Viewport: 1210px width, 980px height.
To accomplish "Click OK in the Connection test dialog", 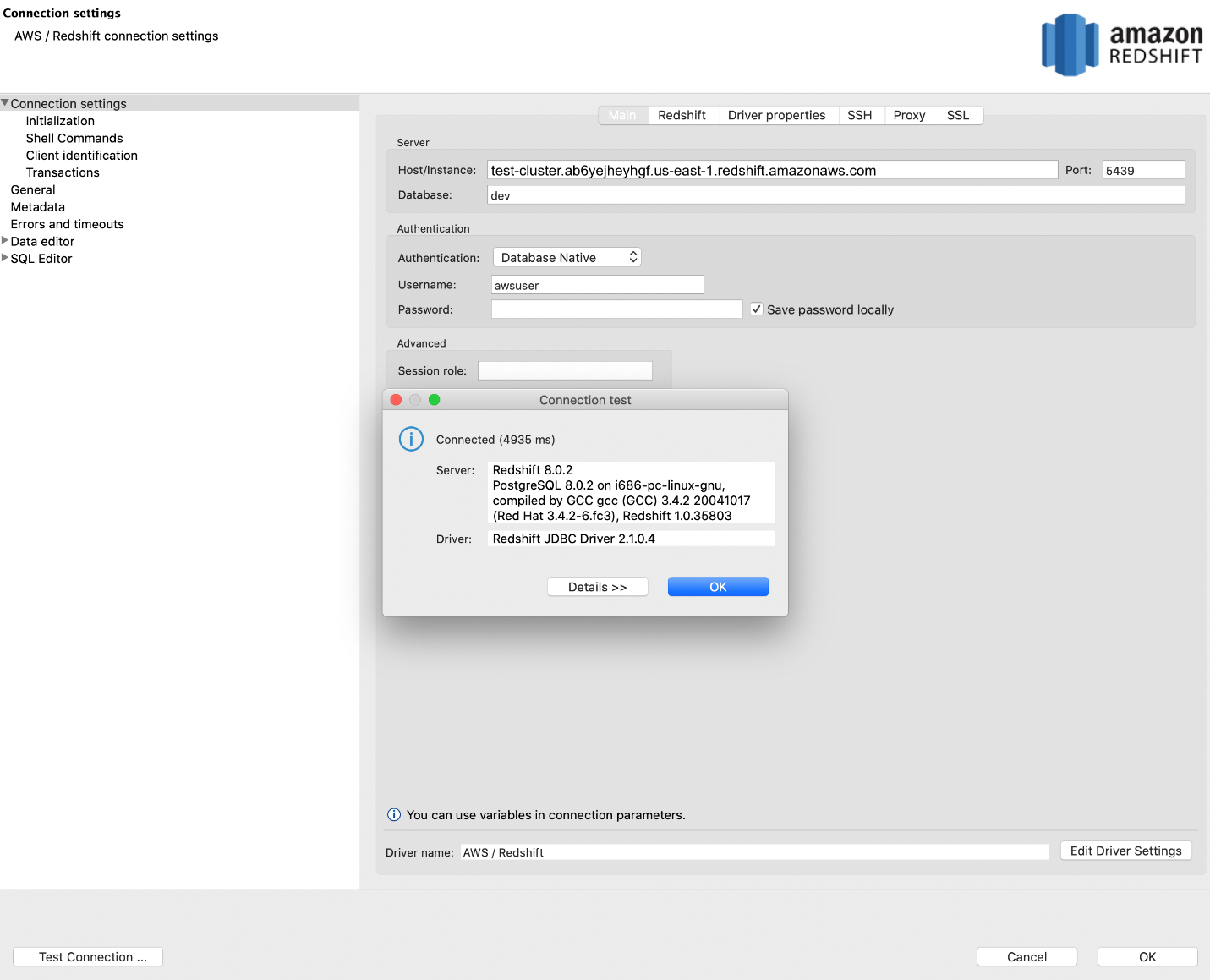I will (x=718, y=587).
